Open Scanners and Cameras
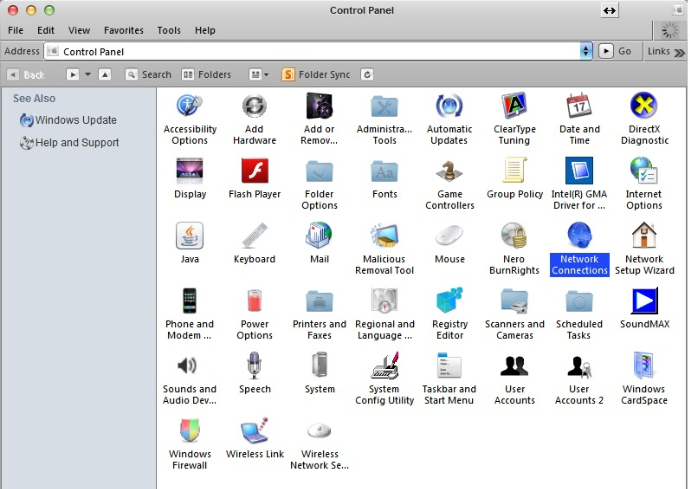The width and height of the screenshot is (690, 489). (514, 314)
